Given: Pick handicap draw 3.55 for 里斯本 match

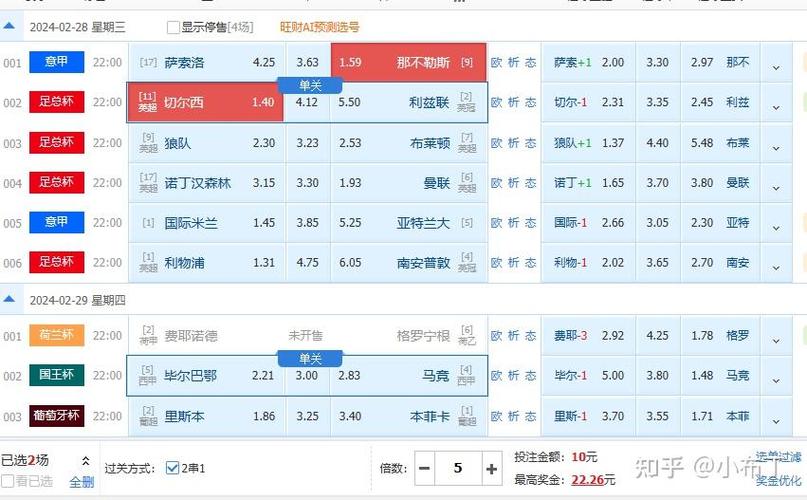Looking at the screenshot, I should [657, 416].
